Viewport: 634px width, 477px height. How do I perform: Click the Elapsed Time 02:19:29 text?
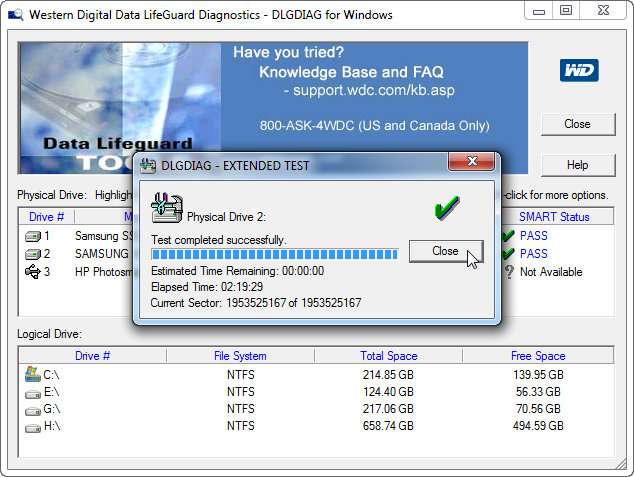207,287
